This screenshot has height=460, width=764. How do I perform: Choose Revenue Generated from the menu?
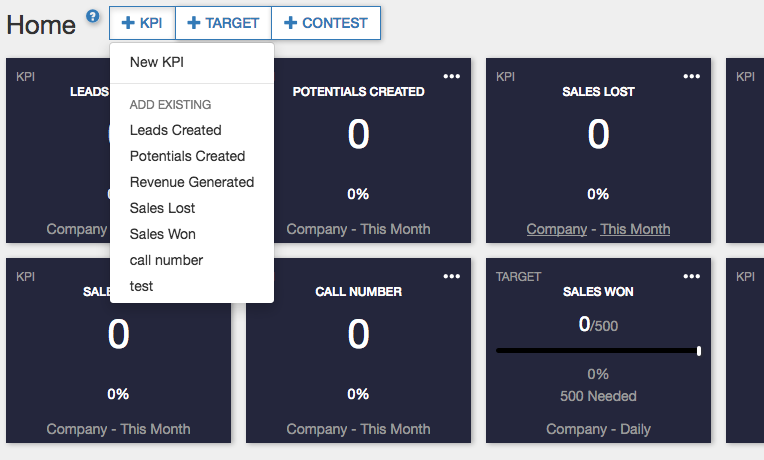tap(192, 182)
